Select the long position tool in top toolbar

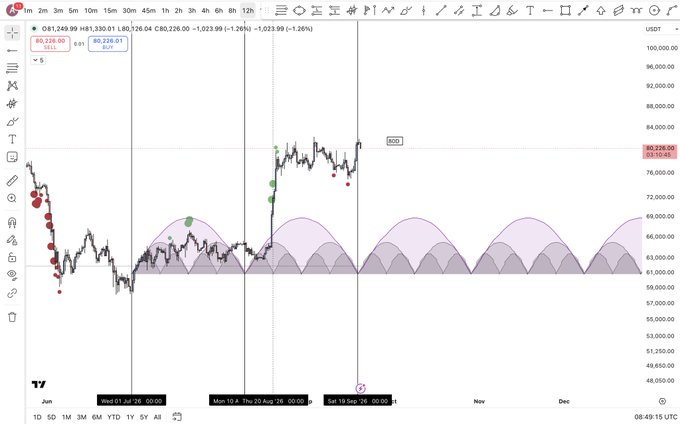tap(317, 10)
